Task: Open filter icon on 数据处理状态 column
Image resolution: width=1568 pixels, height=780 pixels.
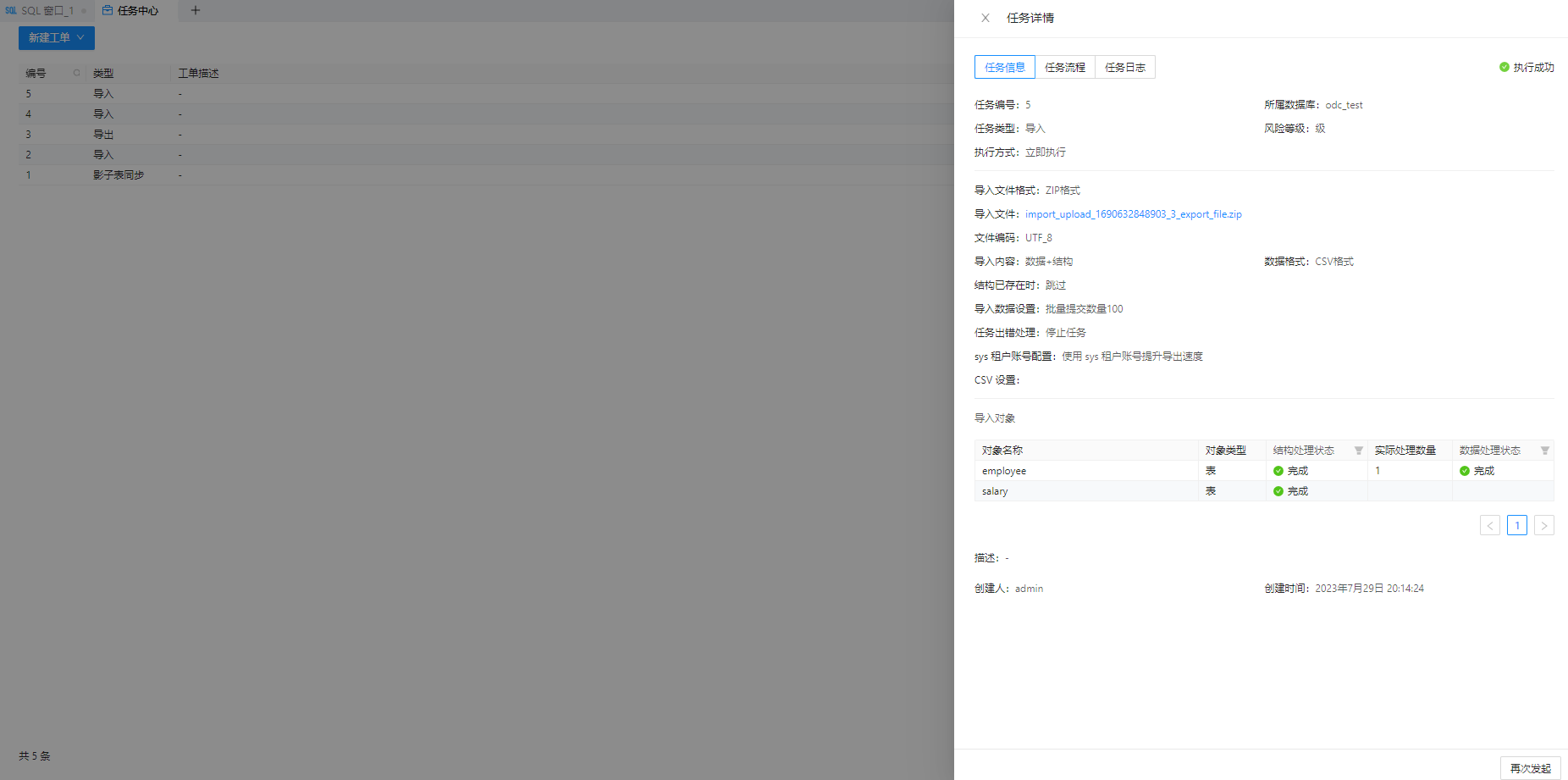Action: coord(1545,451)
